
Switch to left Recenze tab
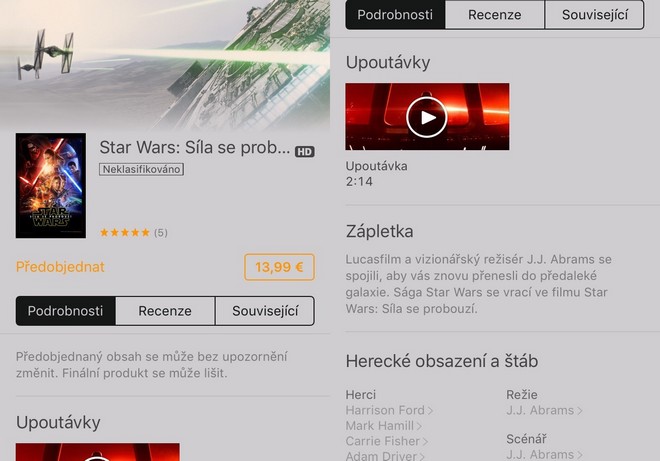165,311
